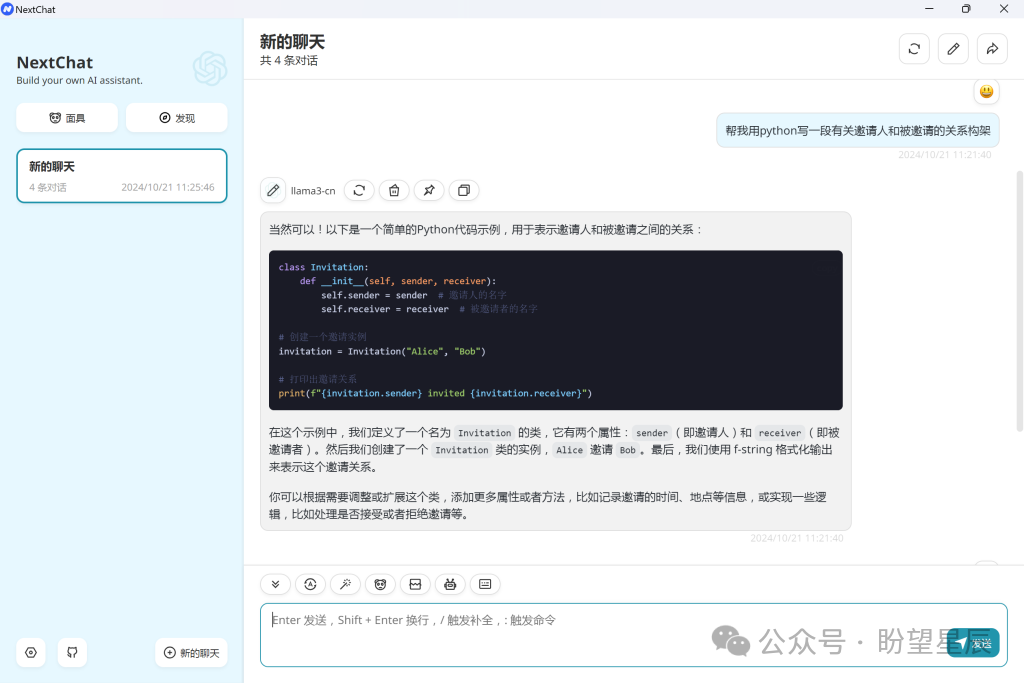
Task: Click the '共 4 条对话' subtitle
Action: [289, 61]
